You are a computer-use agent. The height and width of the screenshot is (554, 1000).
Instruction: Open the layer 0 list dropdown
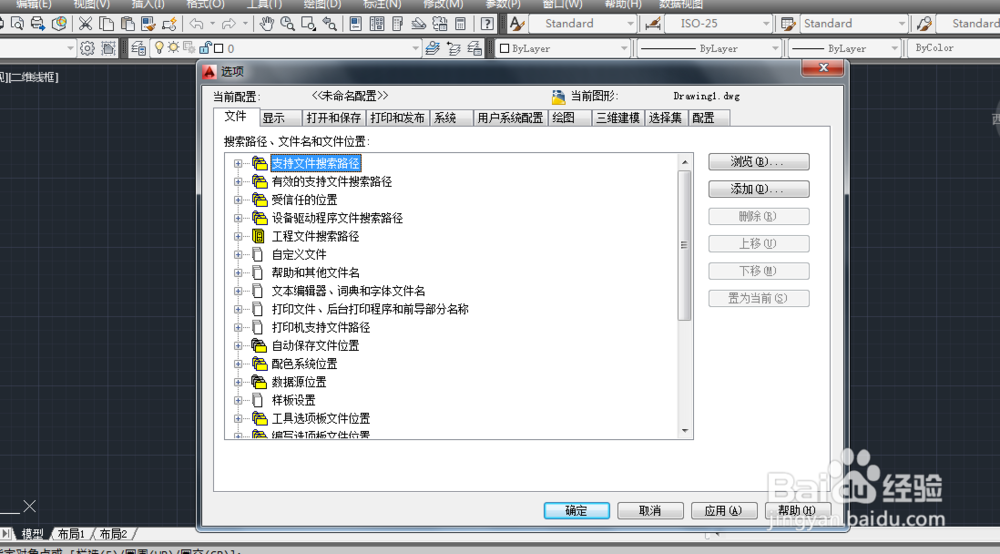pyautogui.click(x=415, y=48)
